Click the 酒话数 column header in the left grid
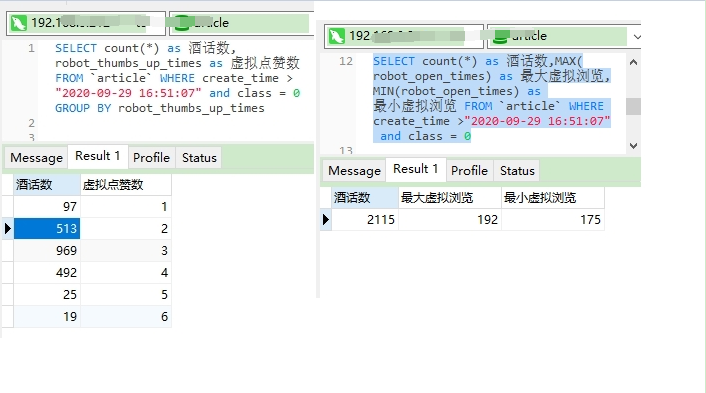 click(x=47, y=185)
